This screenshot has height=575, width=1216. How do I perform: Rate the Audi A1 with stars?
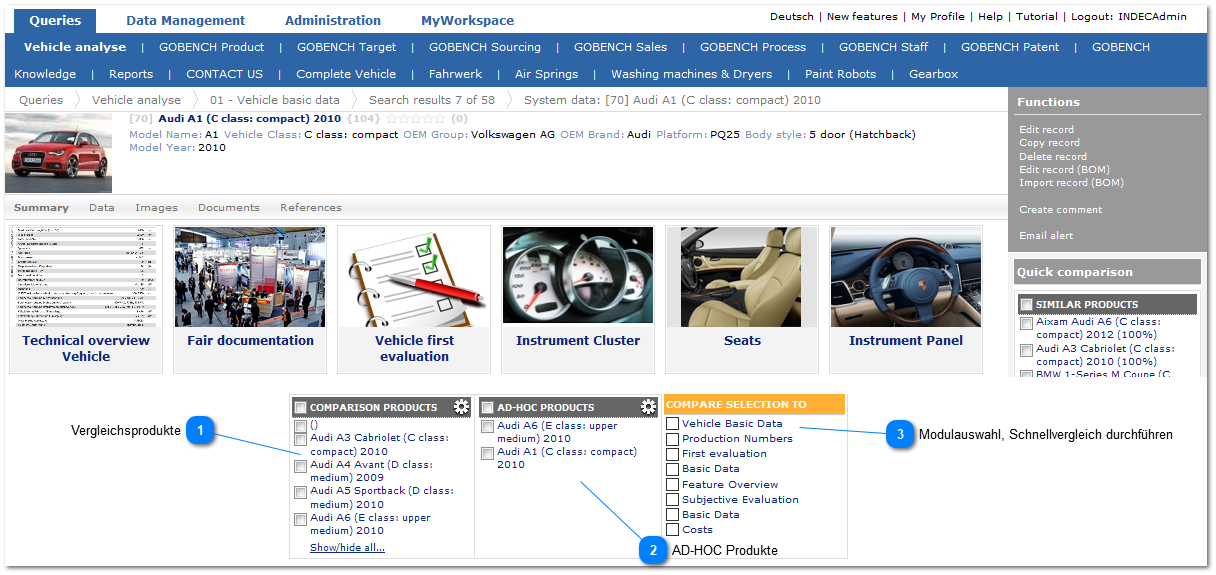414,119
